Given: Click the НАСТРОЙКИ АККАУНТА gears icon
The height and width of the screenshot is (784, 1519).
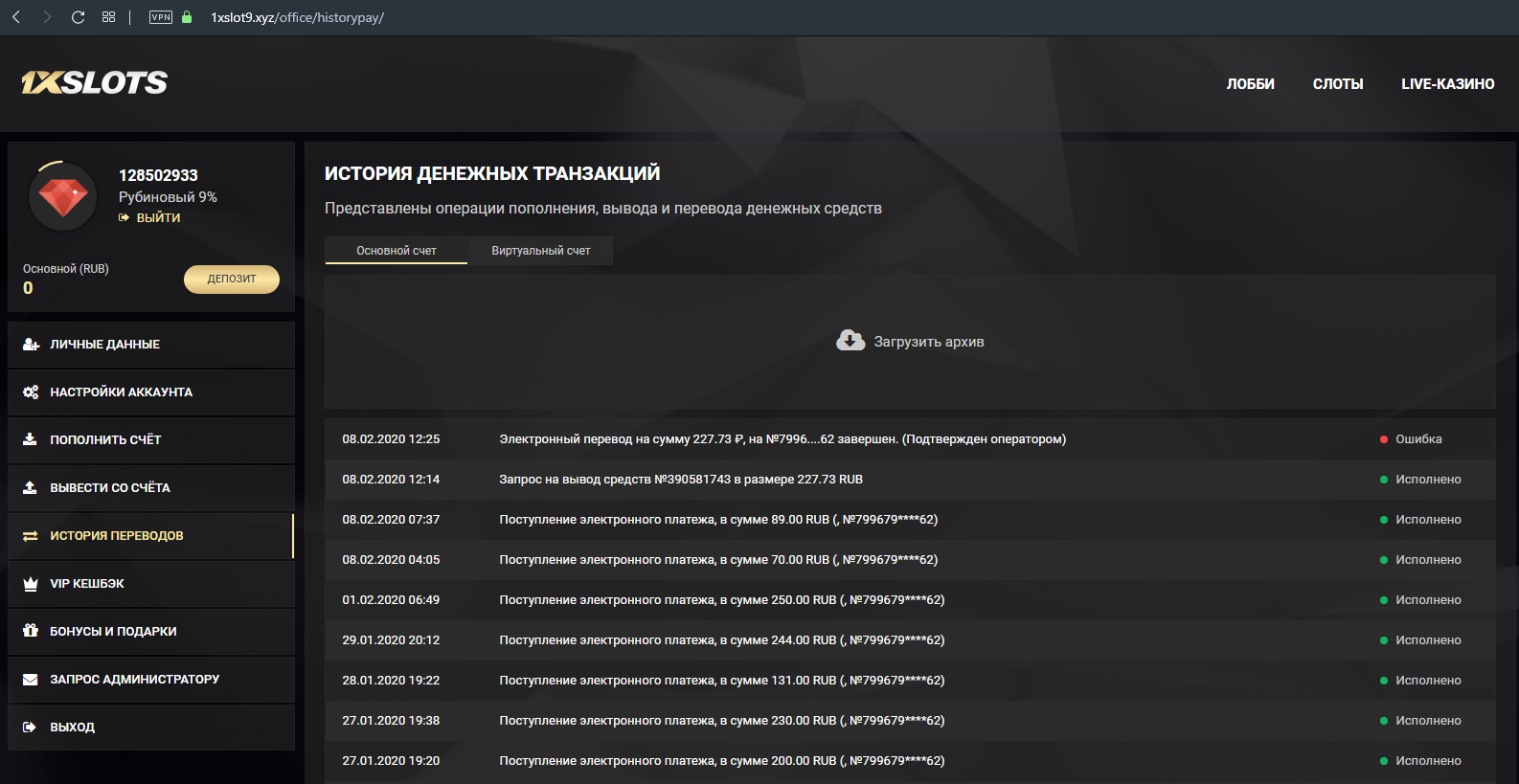Looking at the screenshot, I should tap(31, 392).
